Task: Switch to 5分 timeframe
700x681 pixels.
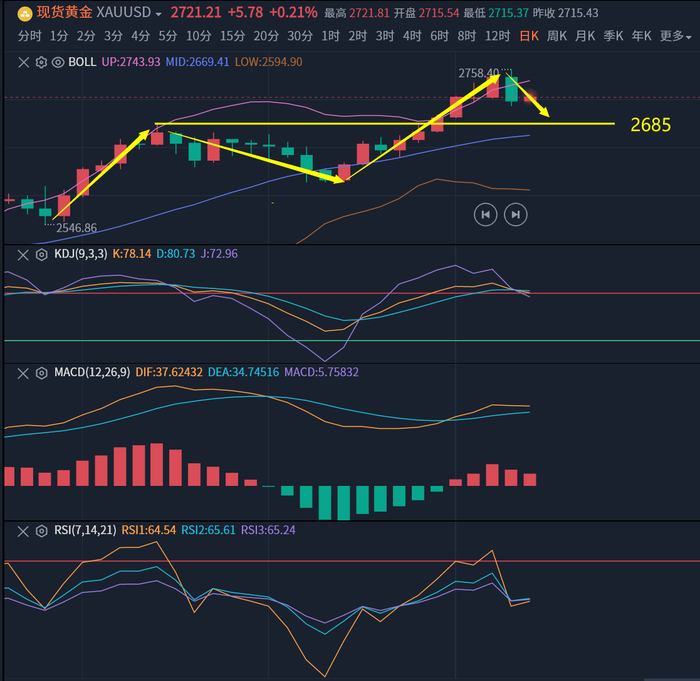Action: [167, 36]
